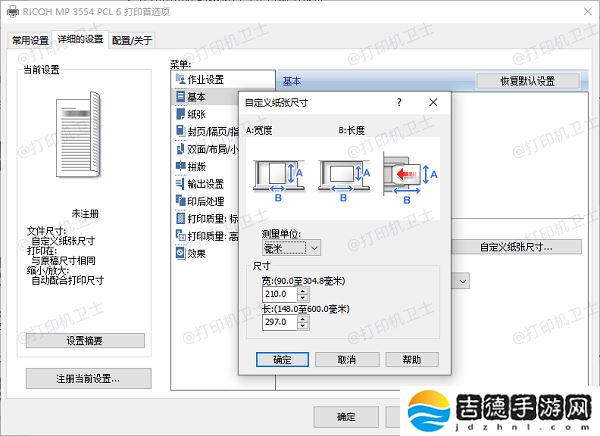This screenshot has width=600, height=436.
Task: Open the dropdown behind the dialog at right
Action: pyautogui.click(x=463, y=281)
